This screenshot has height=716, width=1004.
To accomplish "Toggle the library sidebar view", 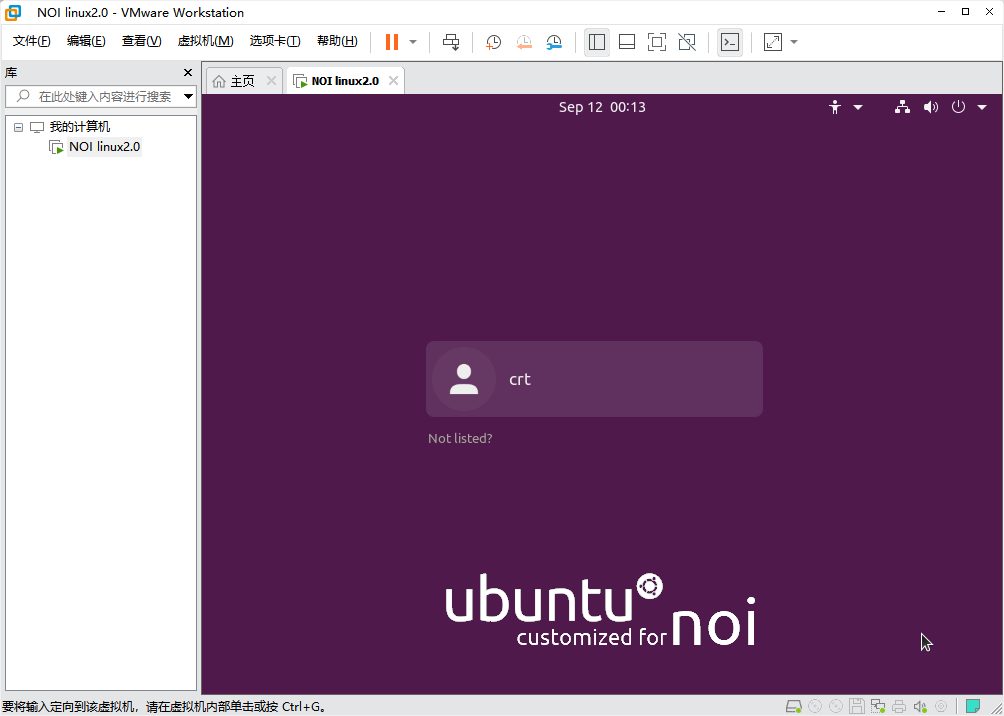I will pyautogui.click(x=597, y=42).
